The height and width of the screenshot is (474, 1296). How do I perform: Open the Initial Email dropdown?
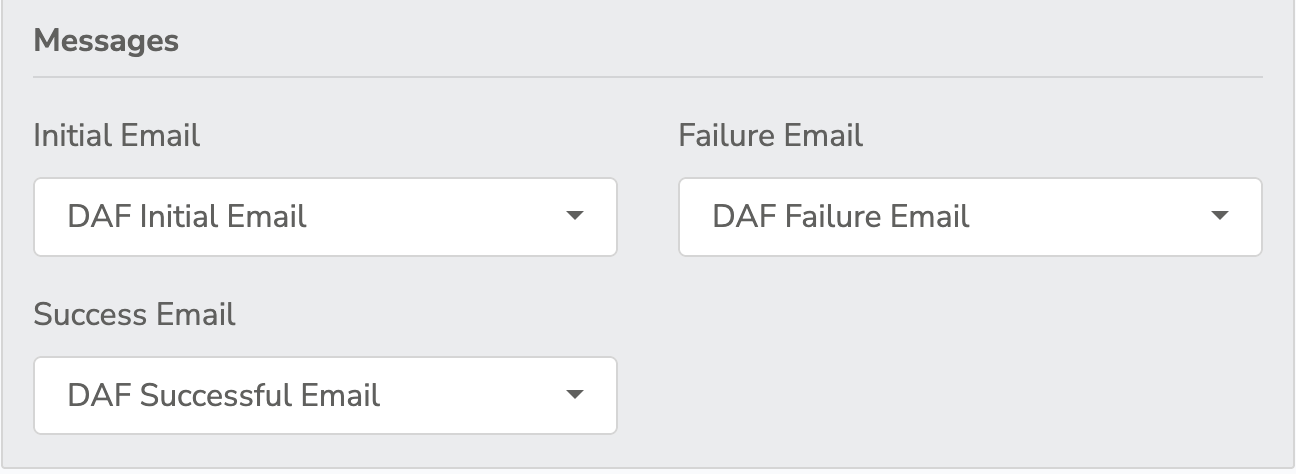coord(325,217)
